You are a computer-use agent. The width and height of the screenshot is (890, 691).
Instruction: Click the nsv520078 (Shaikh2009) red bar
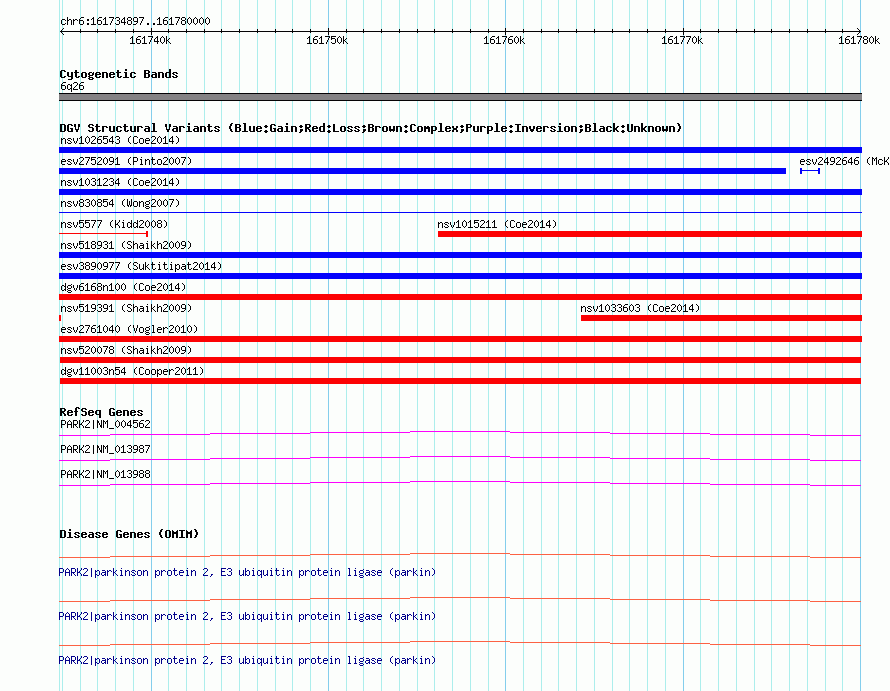460,360
